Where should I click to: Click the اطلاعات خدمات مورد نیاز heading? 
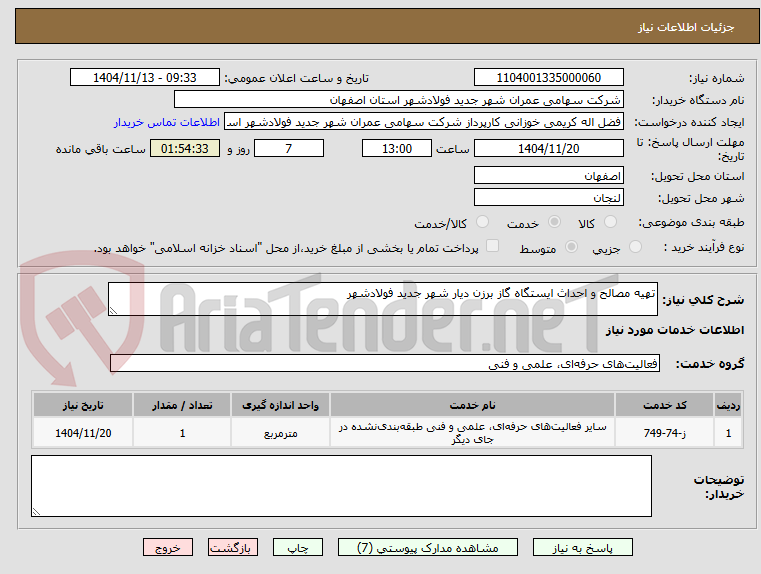click(674, 330)
